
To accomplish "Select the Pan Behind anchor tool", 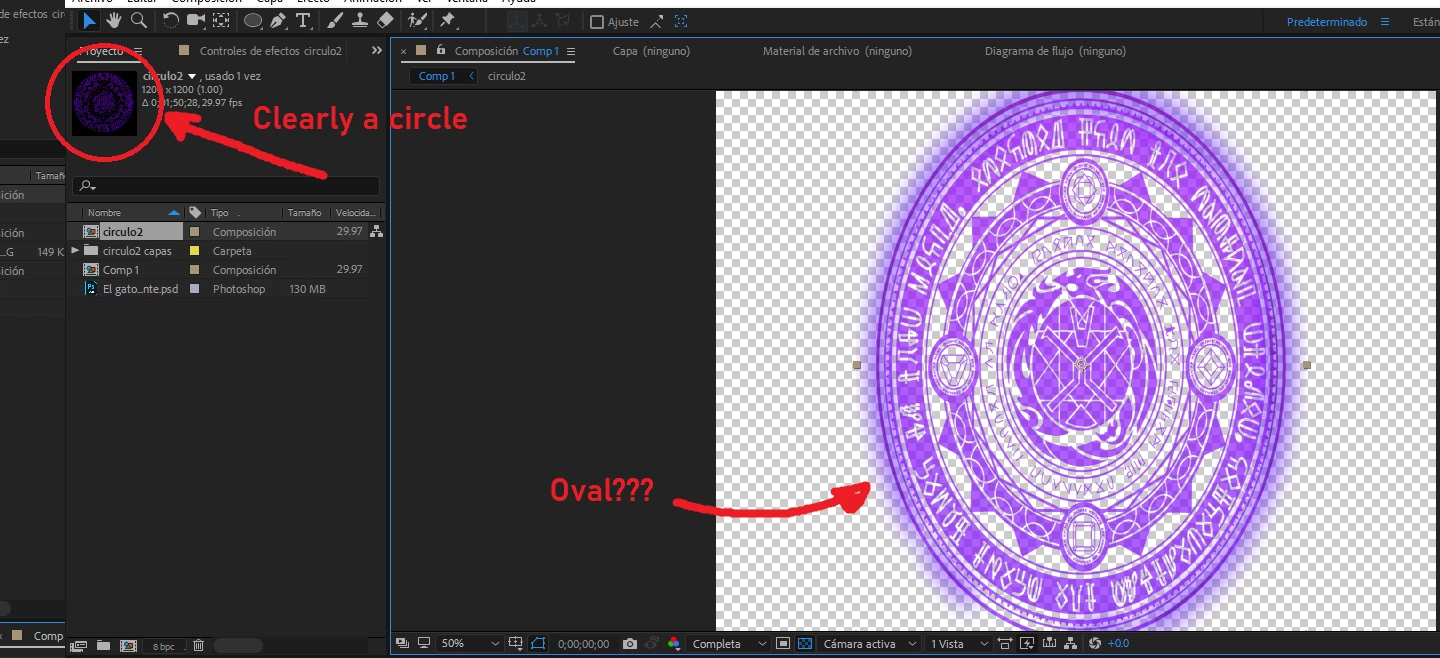I will [x=222, y=20].
